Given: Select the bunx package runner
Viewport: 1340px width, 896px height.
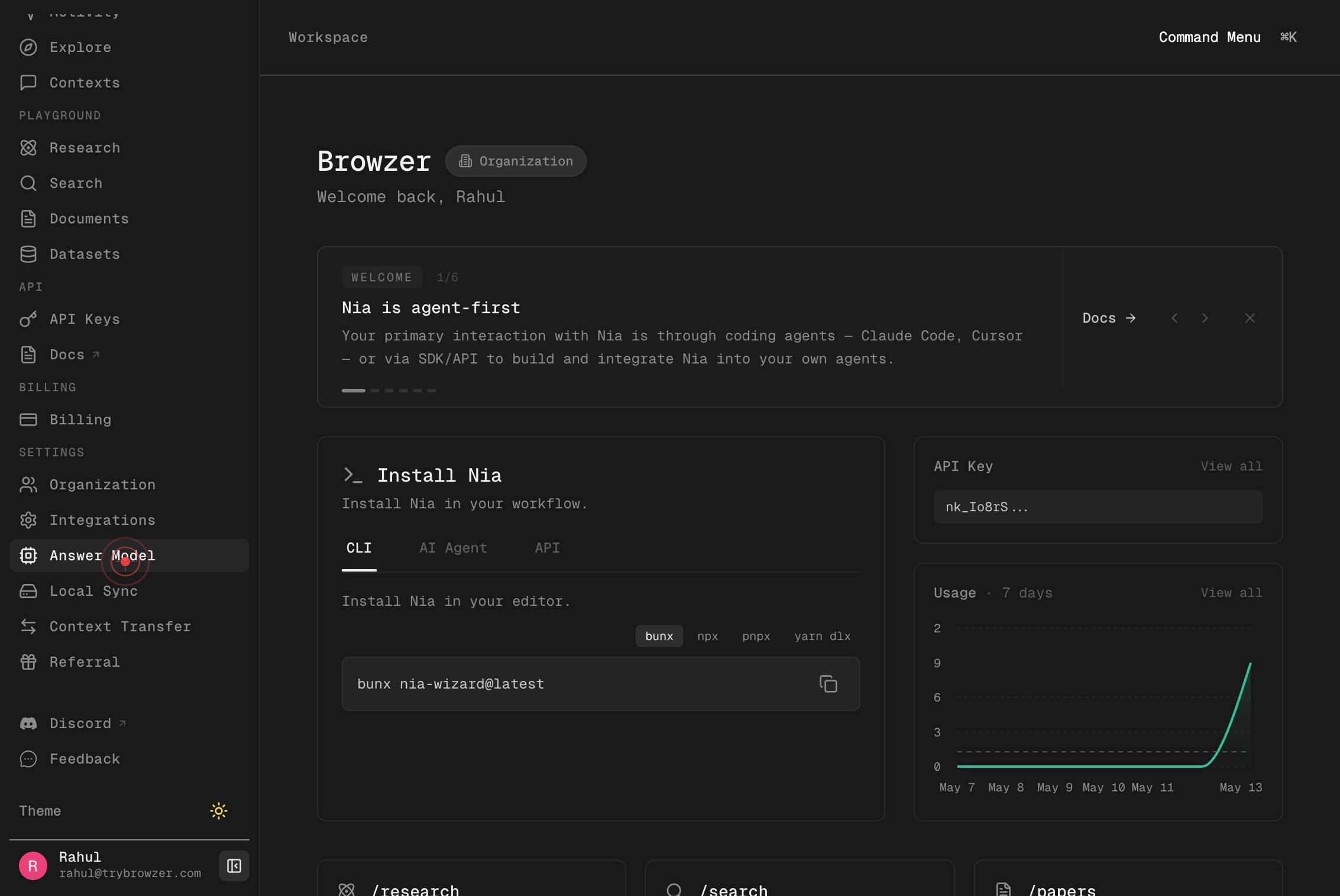Looking at the screenshot, I should 659,636.
